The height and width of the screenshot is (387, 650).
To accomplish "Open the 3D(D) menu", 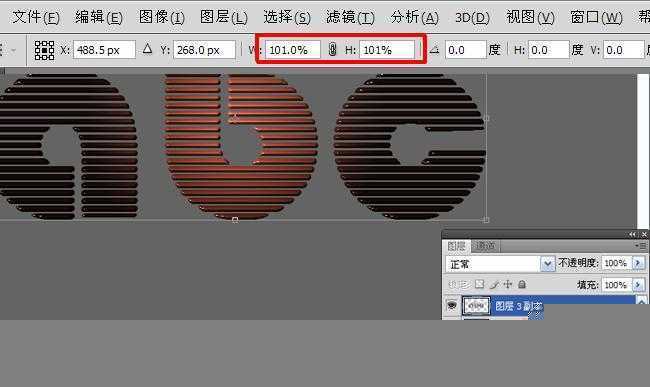I will pos(472,17).
